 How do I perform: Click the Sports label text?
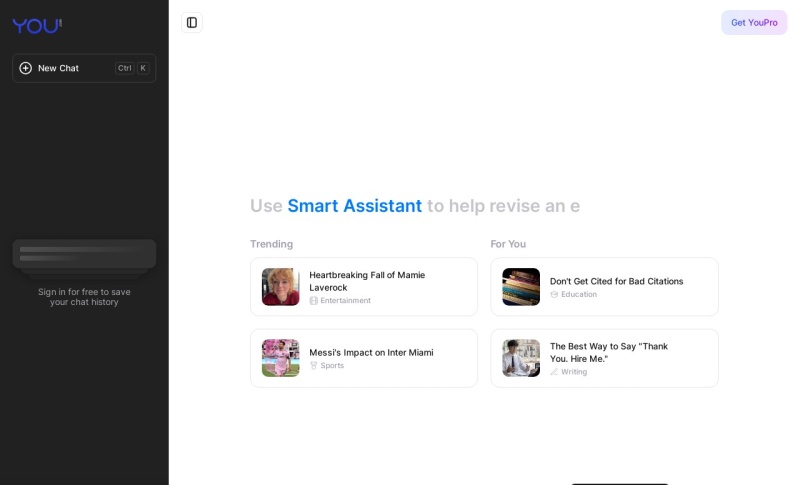[332, 366]
